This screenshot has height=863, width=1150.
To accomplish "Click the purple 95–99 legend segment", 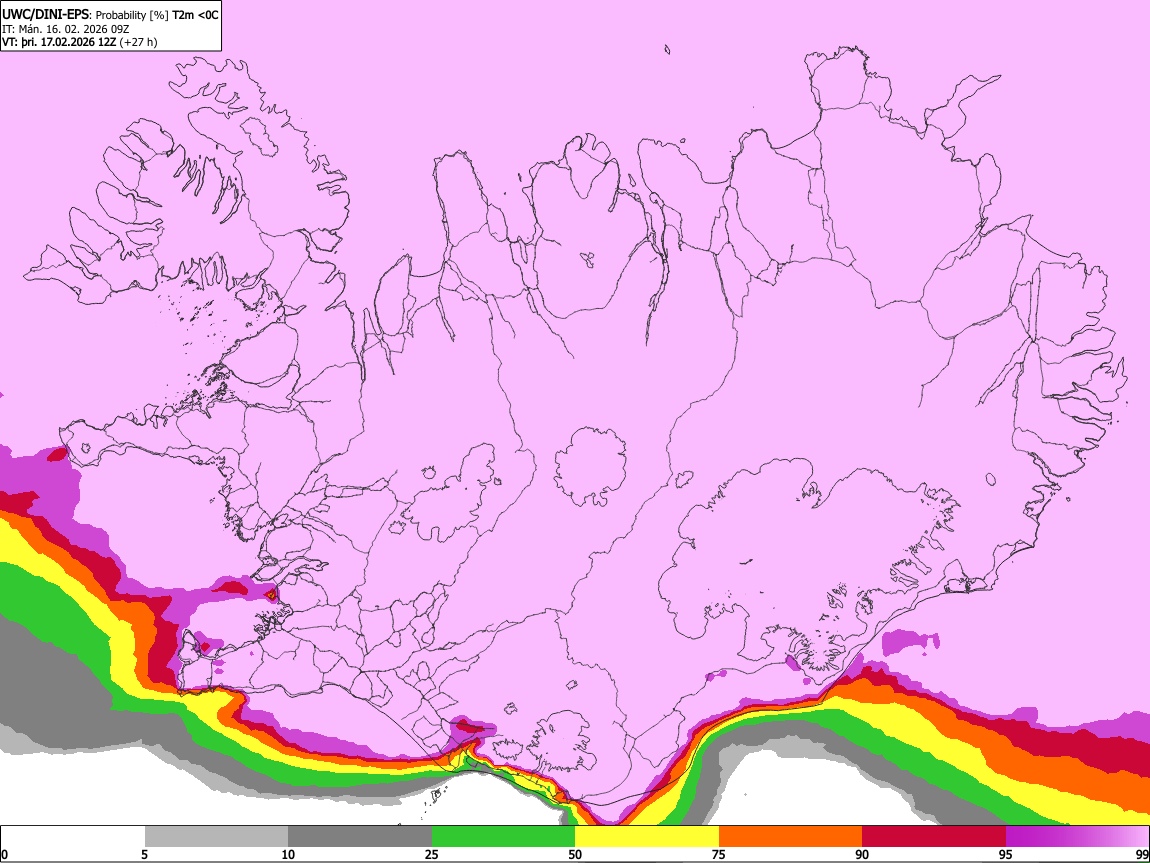I will [1077, 836].
